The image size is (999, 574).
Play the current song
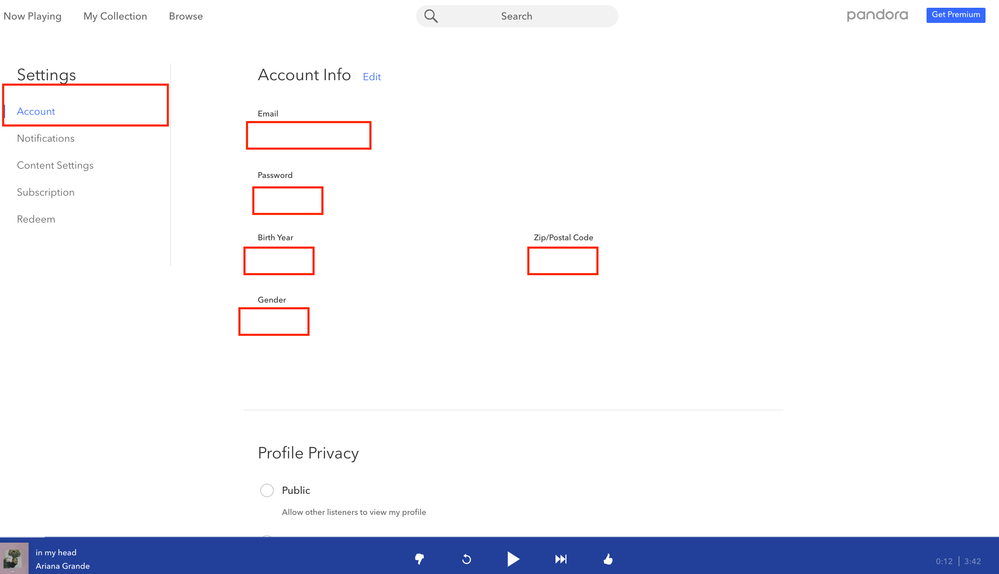pos(513,559)
